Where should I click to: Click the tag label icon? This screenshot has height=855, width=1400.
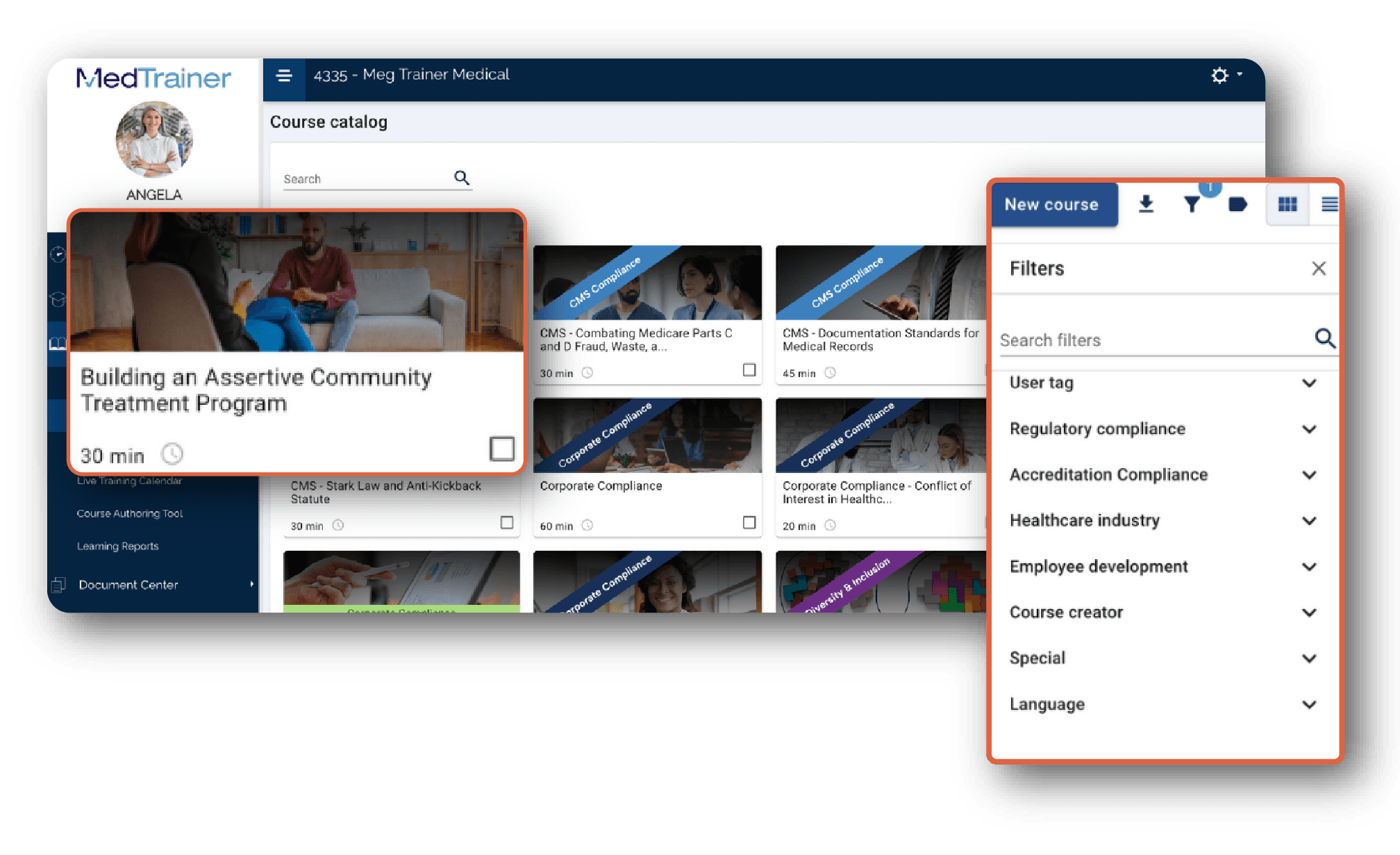pos(1237,204)
